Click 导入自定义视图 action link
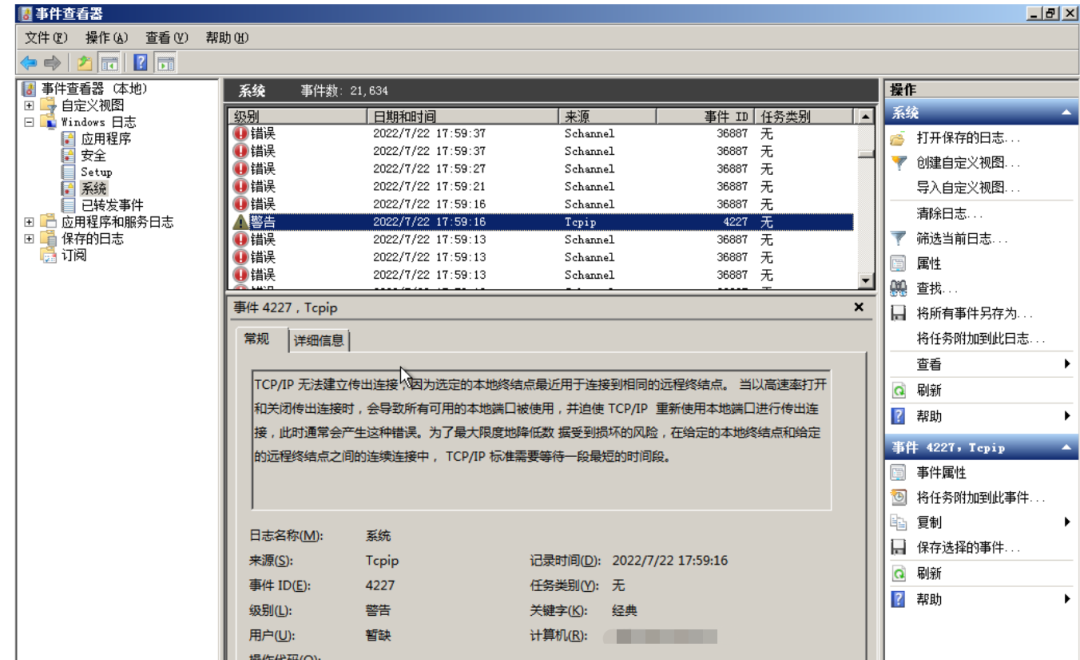The width and height of the screenshot is (1080, 660). [968, 187]
